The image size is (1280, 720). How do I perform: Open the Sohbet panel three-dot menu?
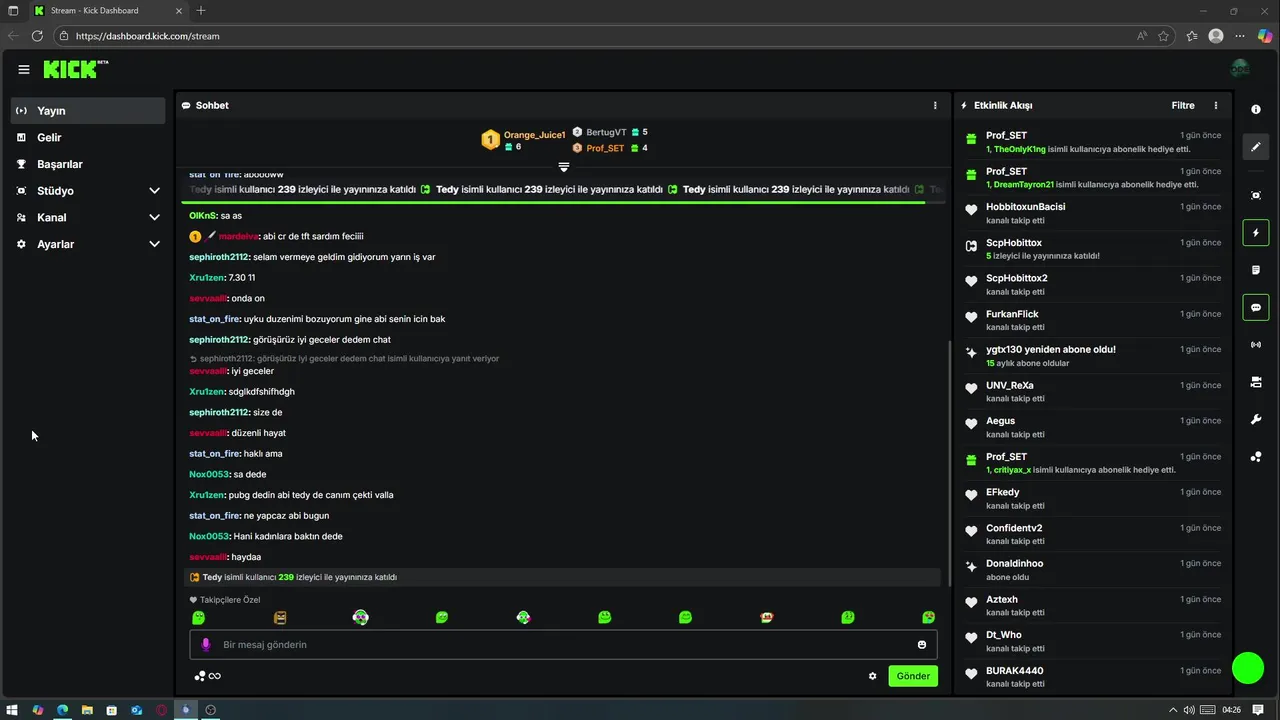point(935,105)
